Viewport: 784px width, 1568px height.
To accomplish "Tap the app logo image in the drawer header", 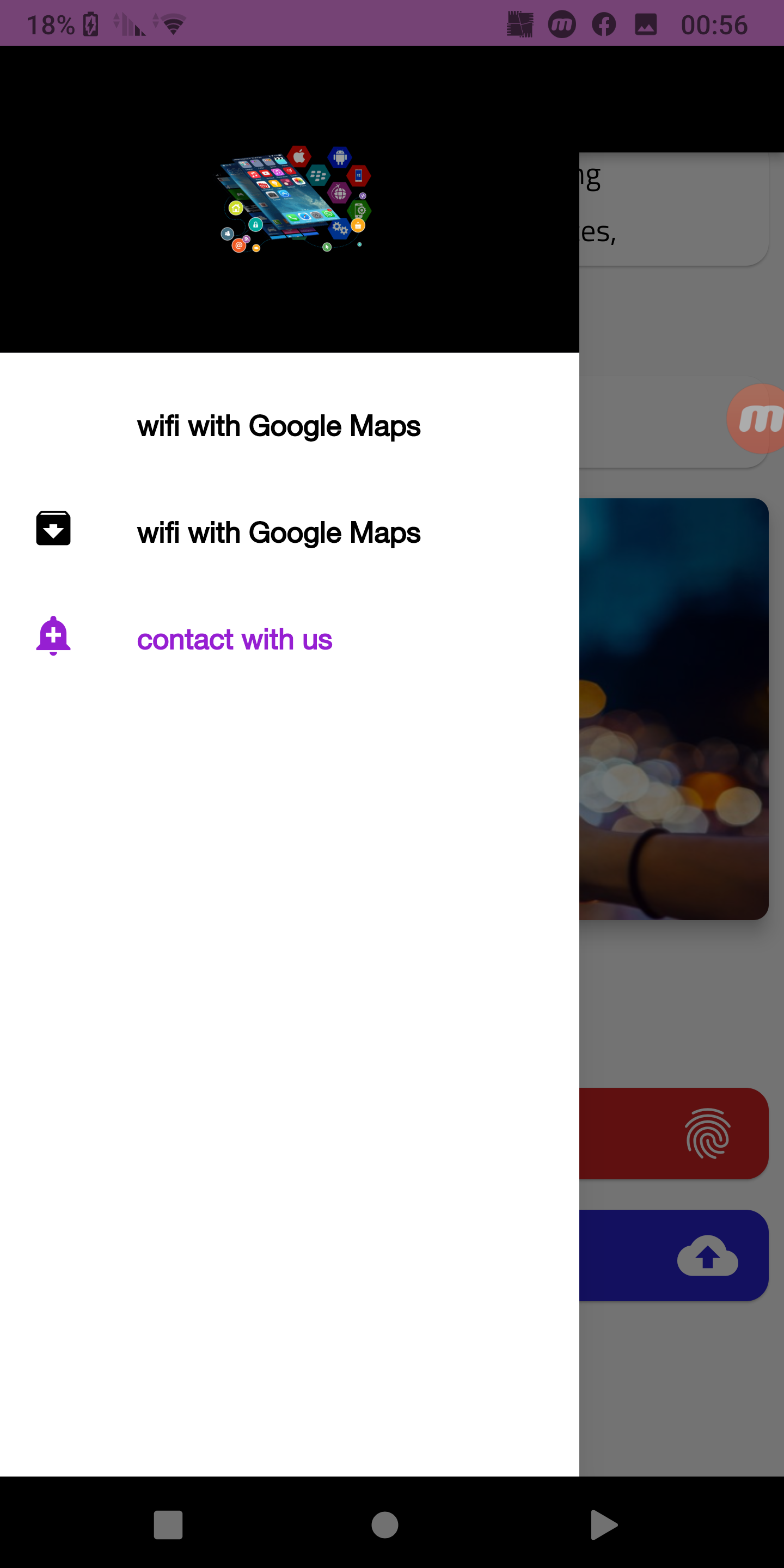I will (294, 199).
